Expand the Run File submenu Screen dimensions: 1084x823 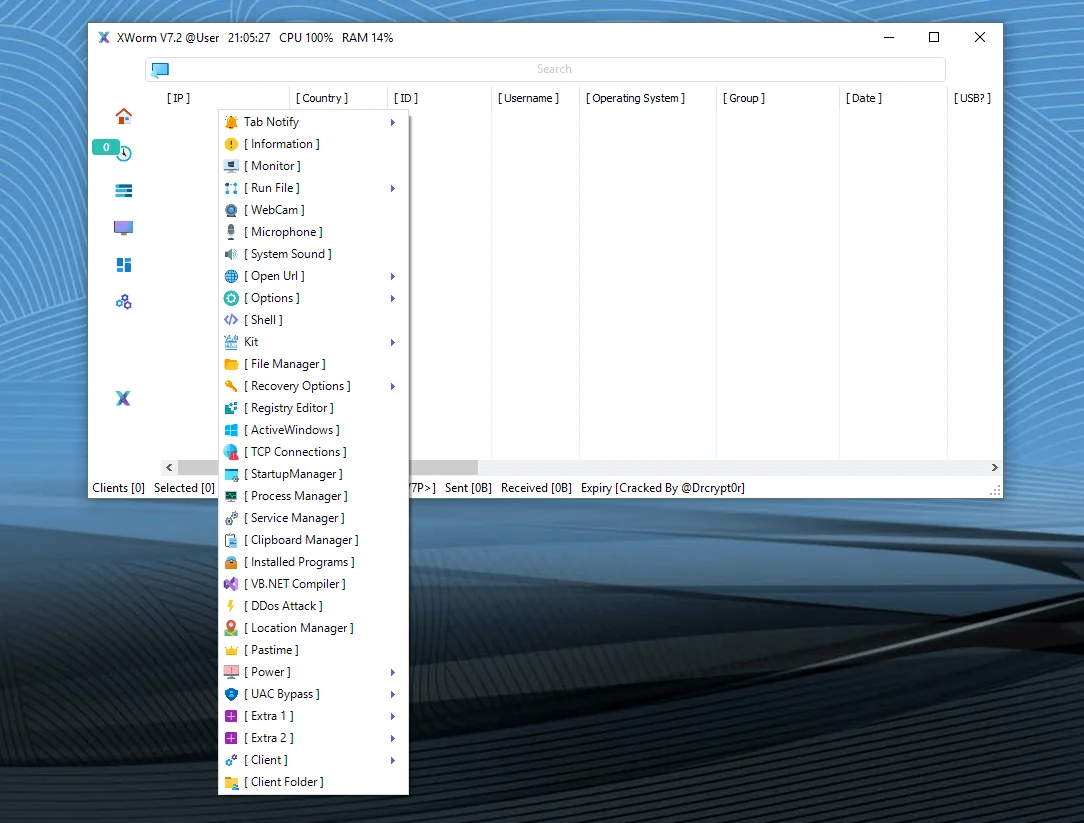click(x=392, y=187)
